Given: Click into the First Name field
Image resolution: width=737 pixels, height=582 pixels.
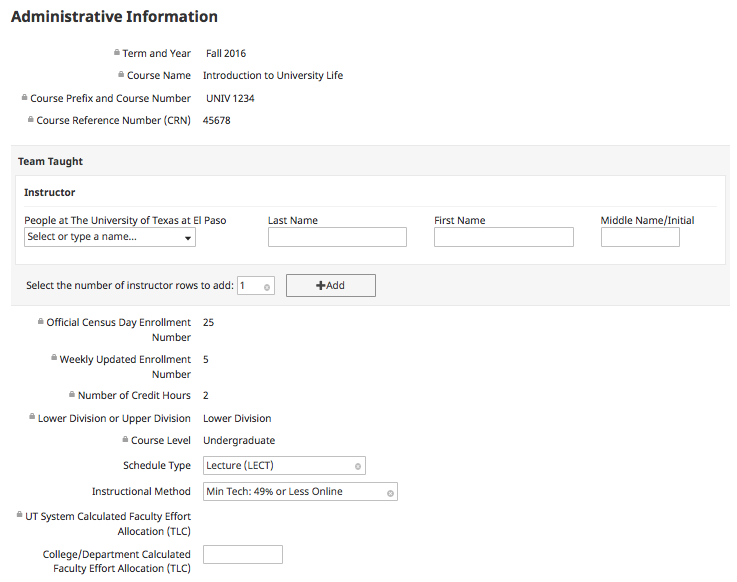Looking at the screenshot, I should point(503,237).
